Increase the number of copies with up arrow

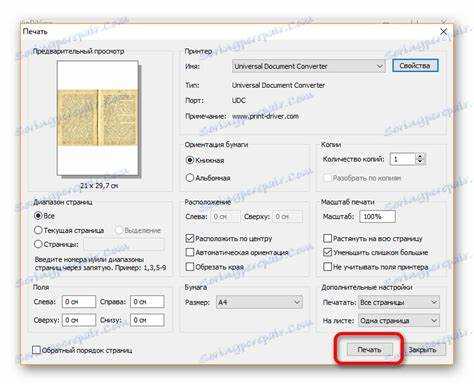pos(420,156)
